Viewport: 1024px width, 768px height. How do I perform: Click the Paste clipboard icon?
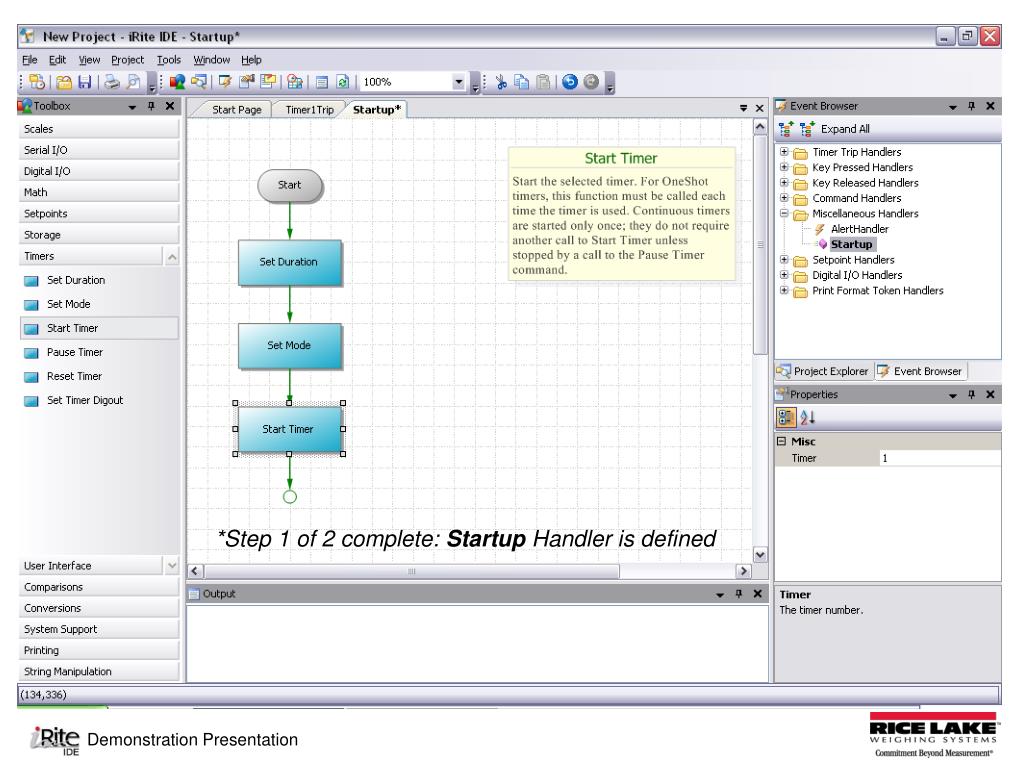click(x=543, y=82)
